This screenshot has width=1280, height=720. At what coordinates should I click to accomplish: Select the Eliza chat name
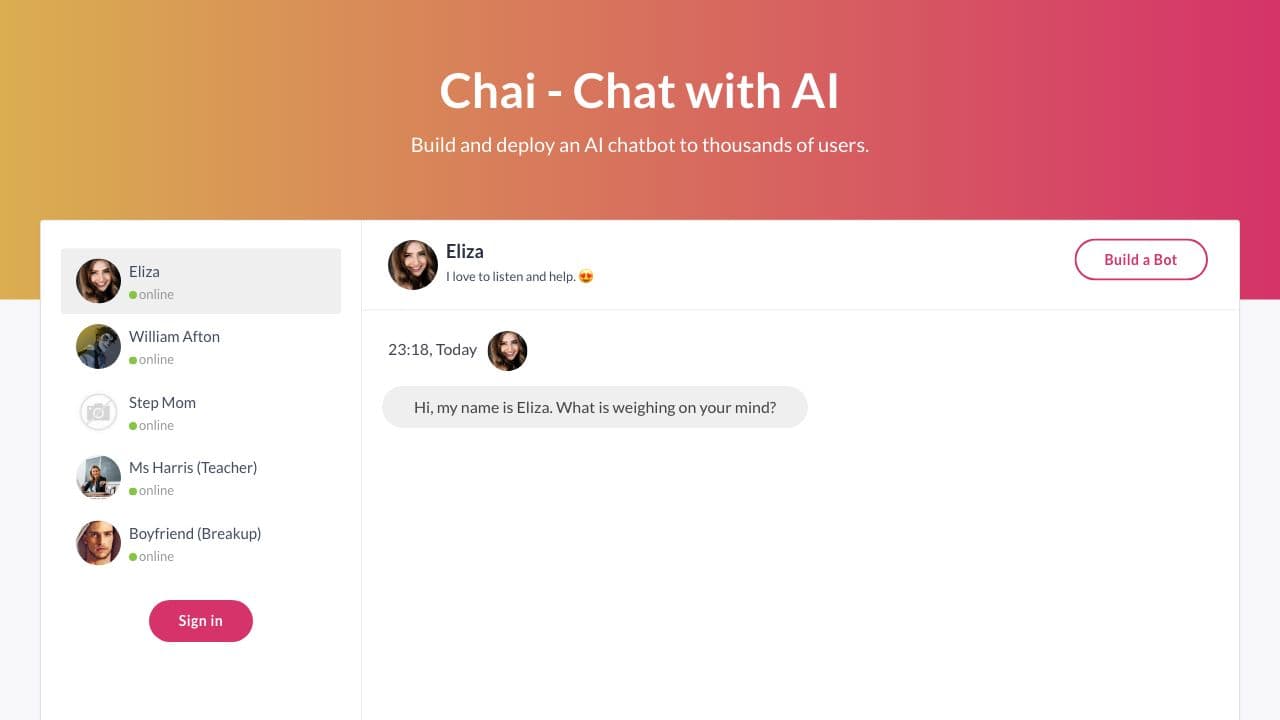[144, 271]
